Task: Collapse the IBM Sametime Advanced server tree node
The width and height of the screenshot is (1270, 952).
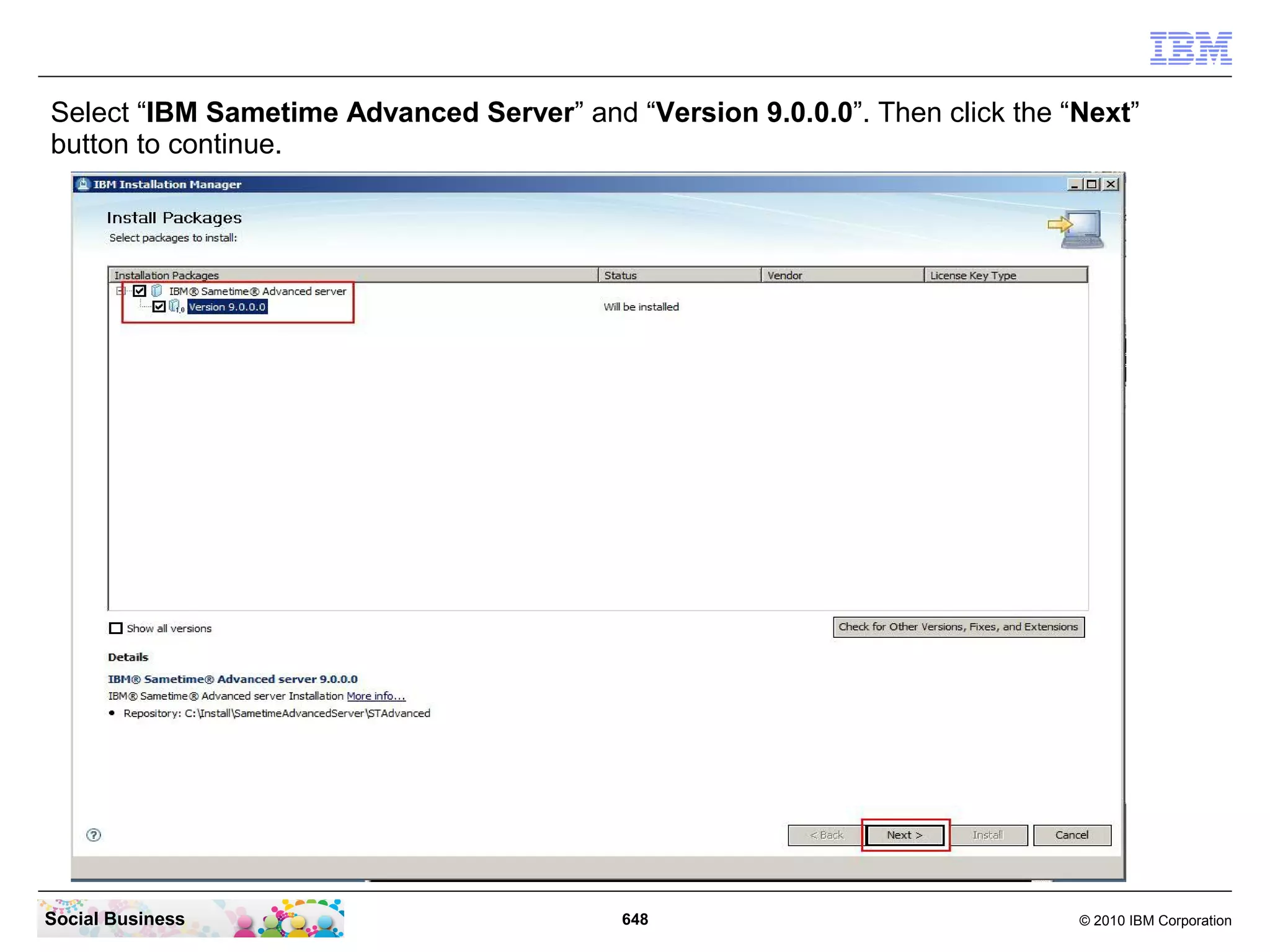Action: coord(120,291)
